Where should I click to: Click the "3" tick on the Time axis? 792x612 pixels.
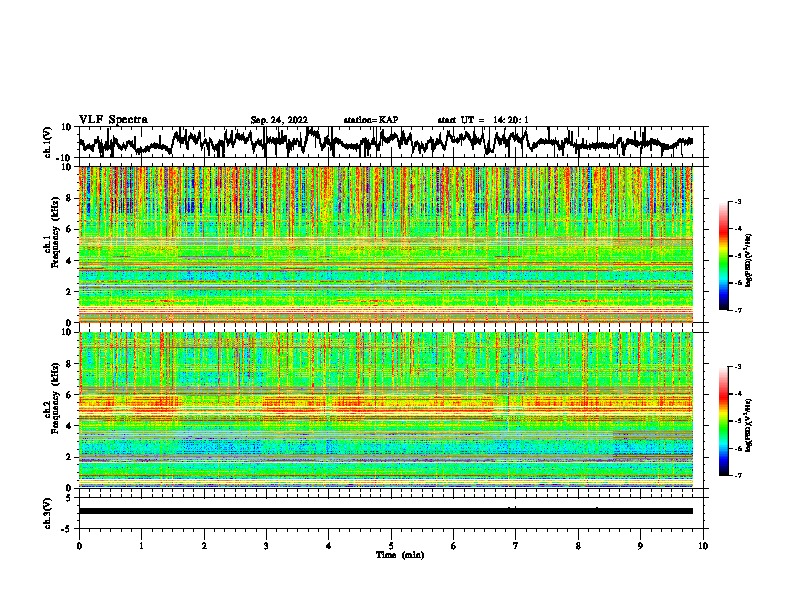[x=266, y=546]
